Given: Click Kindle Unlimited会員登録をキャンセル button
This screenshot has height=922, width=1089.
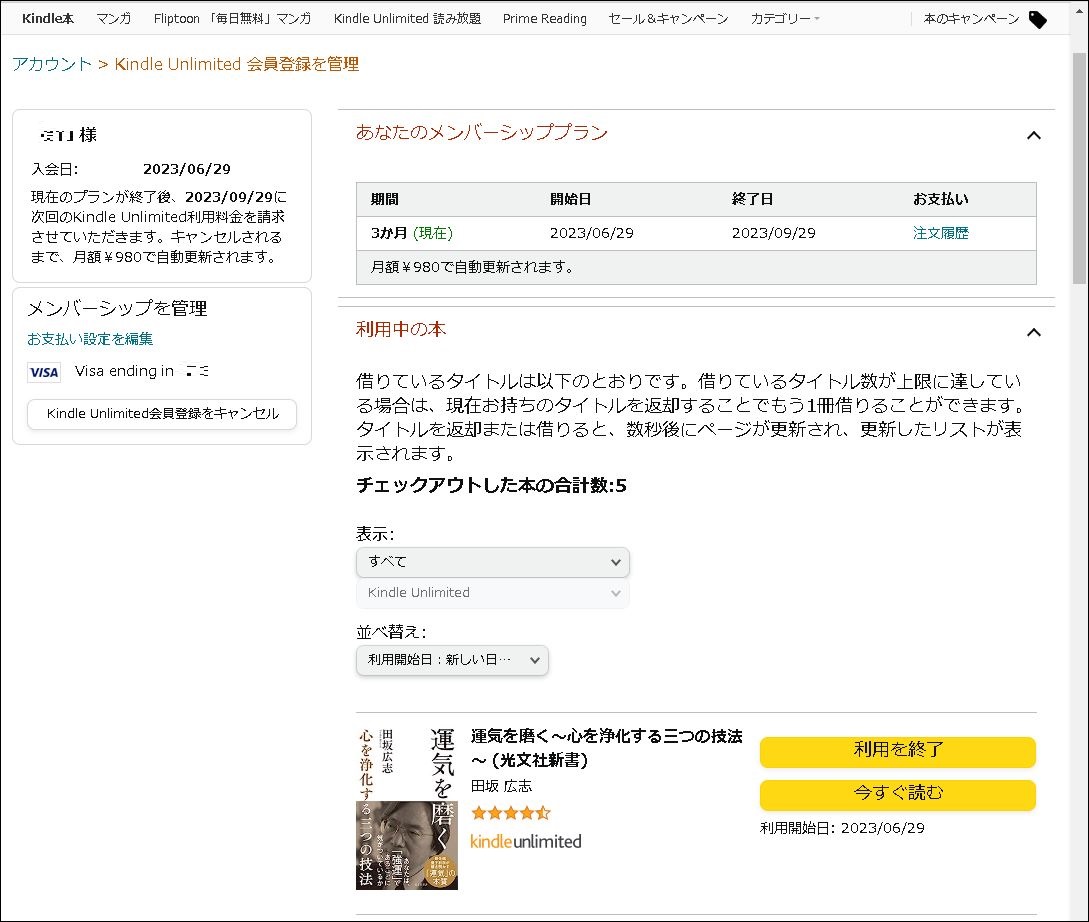Looking at the screenshot, I should pyautogui.click(x=162, y=414).
